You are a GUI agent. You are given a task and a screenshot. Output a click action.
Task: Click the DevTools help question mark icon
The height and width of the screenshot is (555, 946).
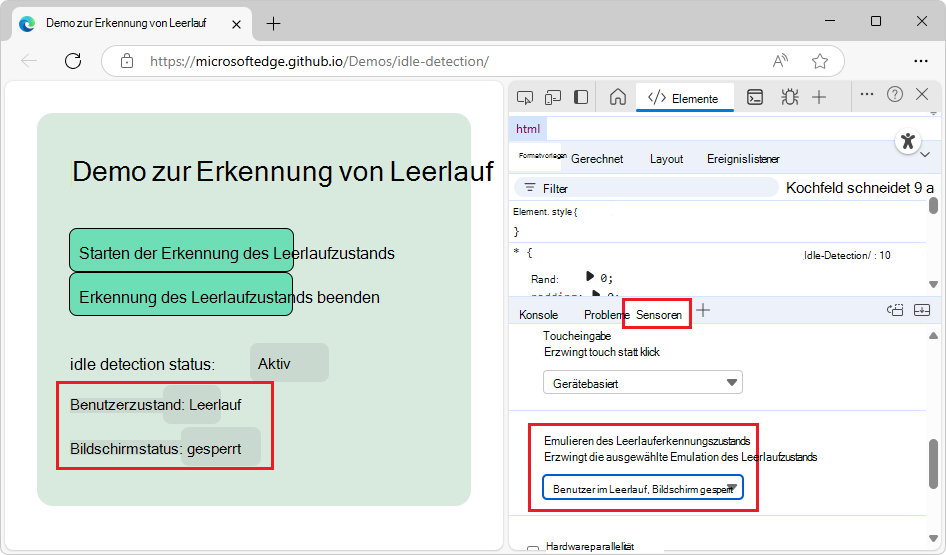pos(895,94)
